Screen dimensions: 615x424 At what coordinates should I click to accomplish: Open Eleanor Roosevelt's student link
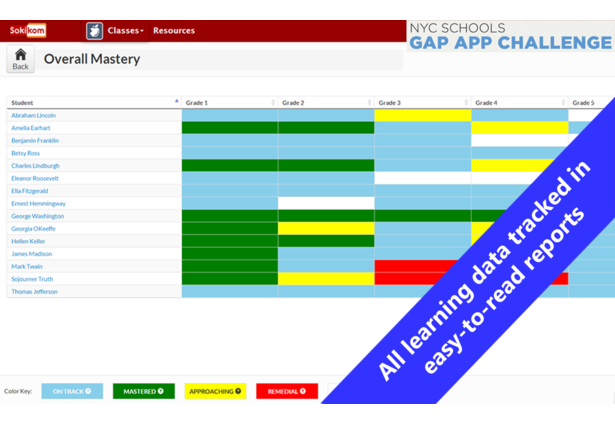35,178
